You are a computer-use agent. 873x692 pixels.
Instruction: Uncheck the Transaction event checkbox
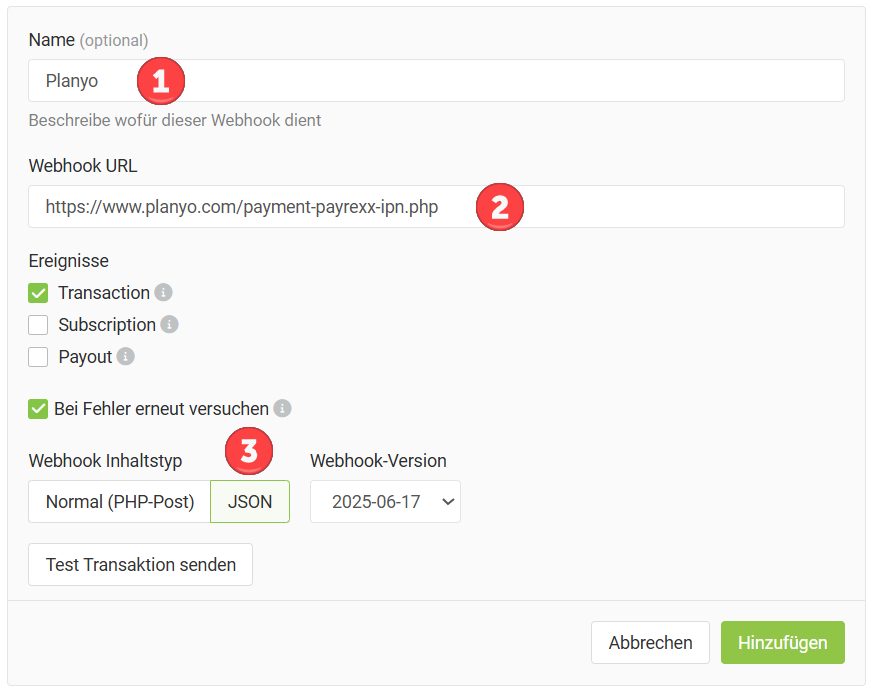coord(38,293)
